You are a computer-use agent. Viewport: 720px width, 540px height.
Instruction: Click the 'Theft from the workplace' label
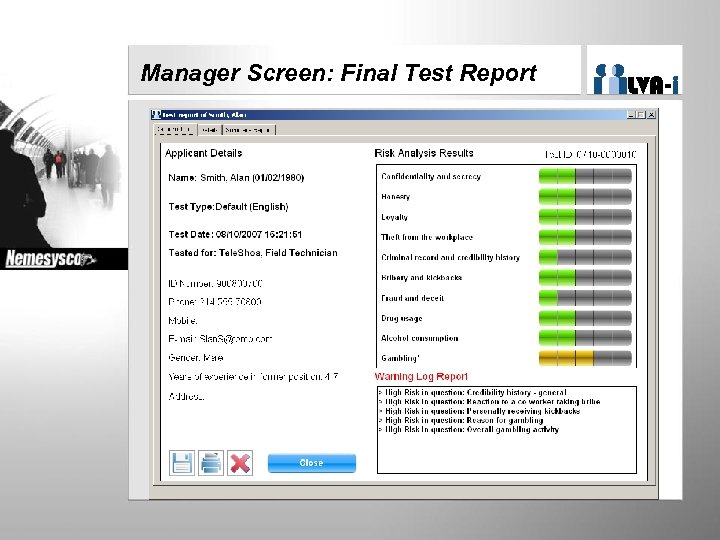point(427,237)
